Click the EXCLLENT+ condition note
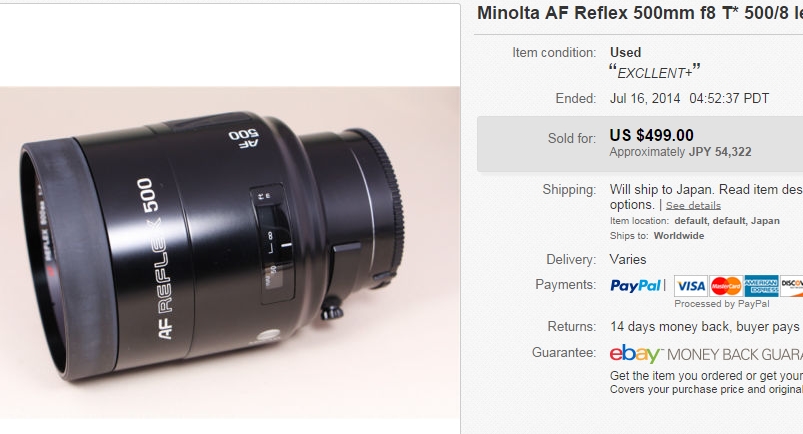The width and height of the screenshot is (803, 434). coord(654,72)
